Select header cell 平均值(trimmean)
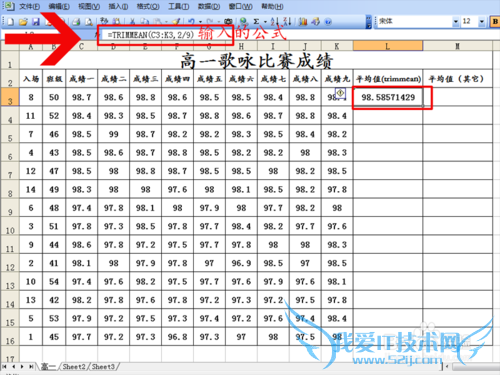Screen dimensions: 500x375 pyautogui.click(x=388, y=79)
